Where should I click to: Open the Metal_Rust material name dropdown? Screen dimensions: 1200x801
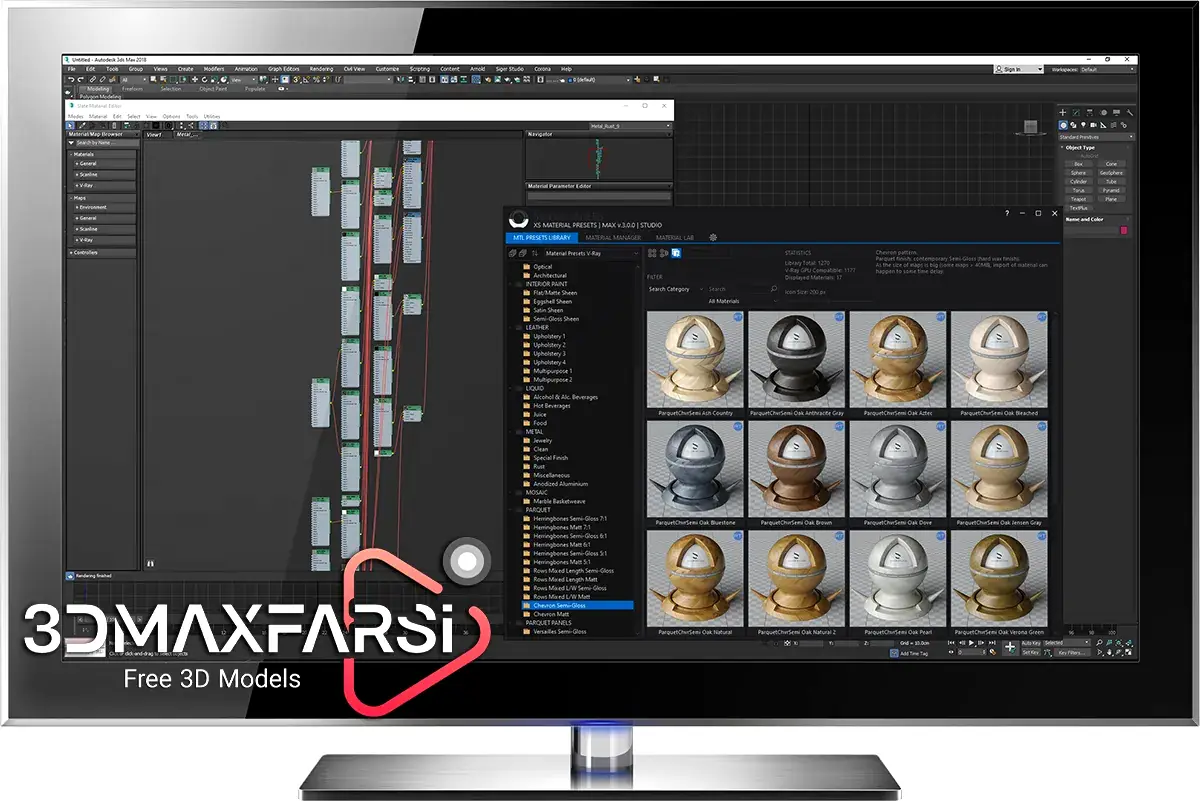tap(630, 126)
